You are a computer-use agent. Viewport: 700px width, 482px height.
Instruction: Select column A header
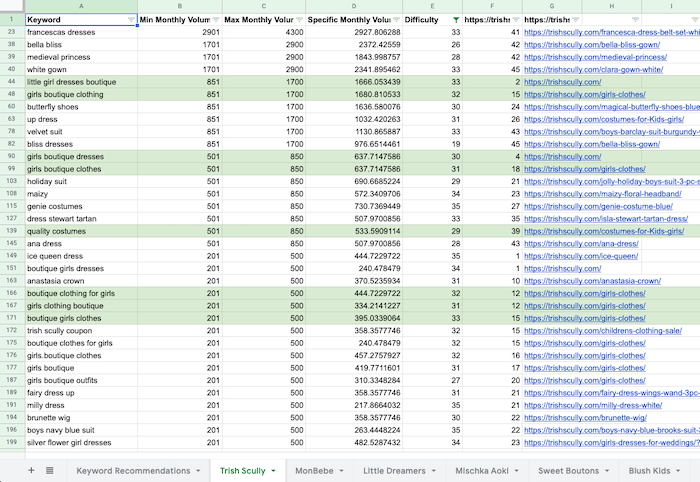[81, 6]
